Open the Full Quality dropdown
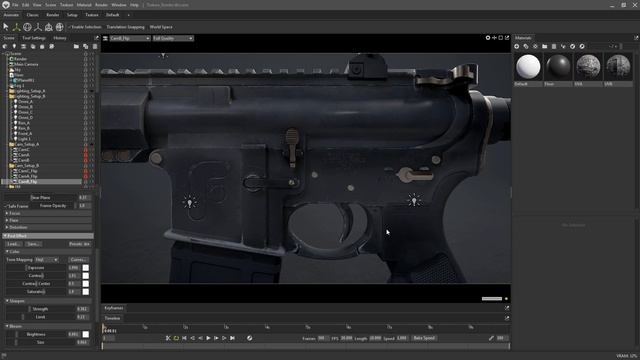 pos(173,38)
